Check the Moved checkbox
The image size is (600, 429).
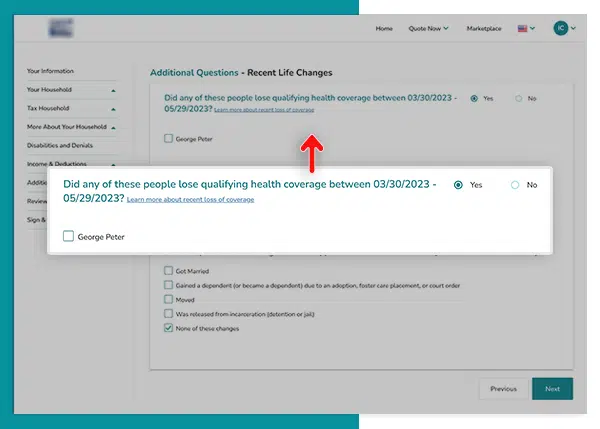168,299
